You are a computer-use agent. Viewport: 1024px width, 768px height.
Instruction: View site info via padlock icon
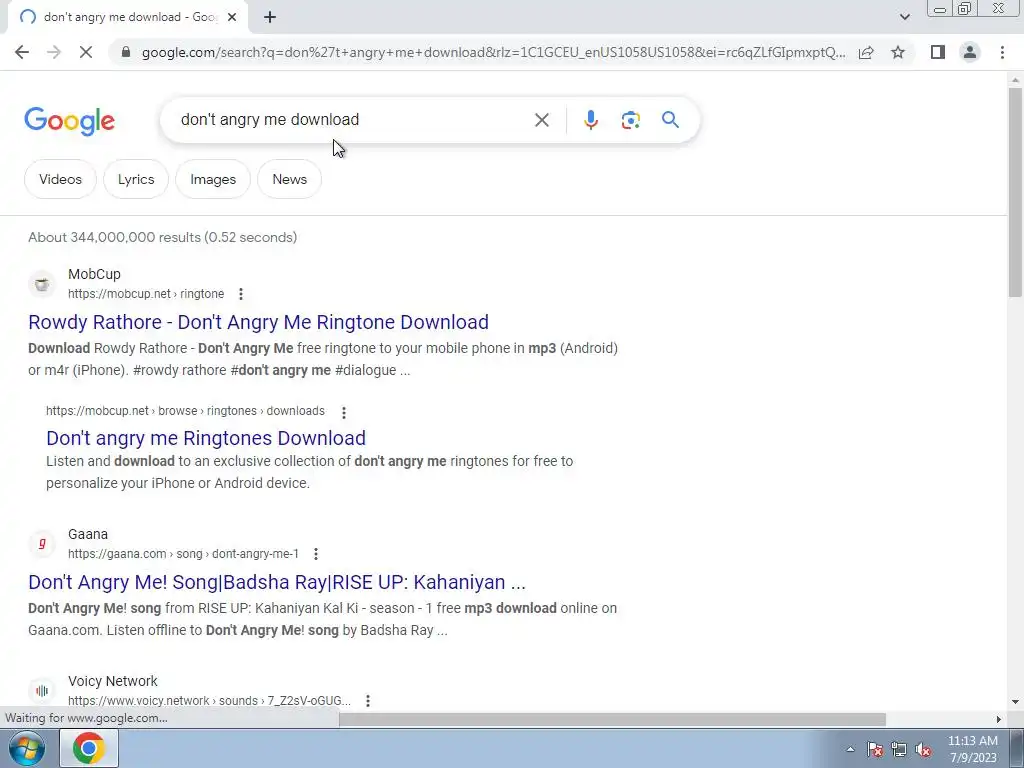point(126,52)
